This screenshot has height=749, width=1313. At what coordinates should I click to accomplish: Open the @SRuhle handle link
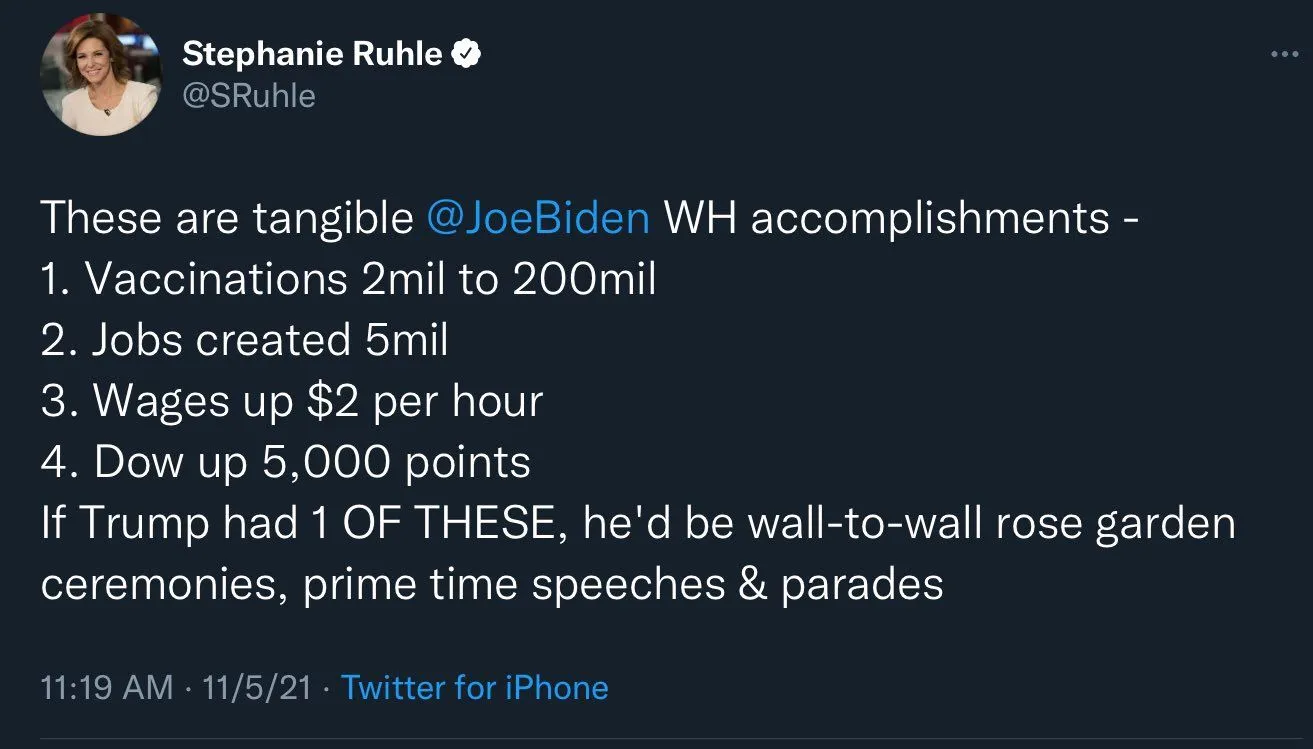[x=248, y=96]
